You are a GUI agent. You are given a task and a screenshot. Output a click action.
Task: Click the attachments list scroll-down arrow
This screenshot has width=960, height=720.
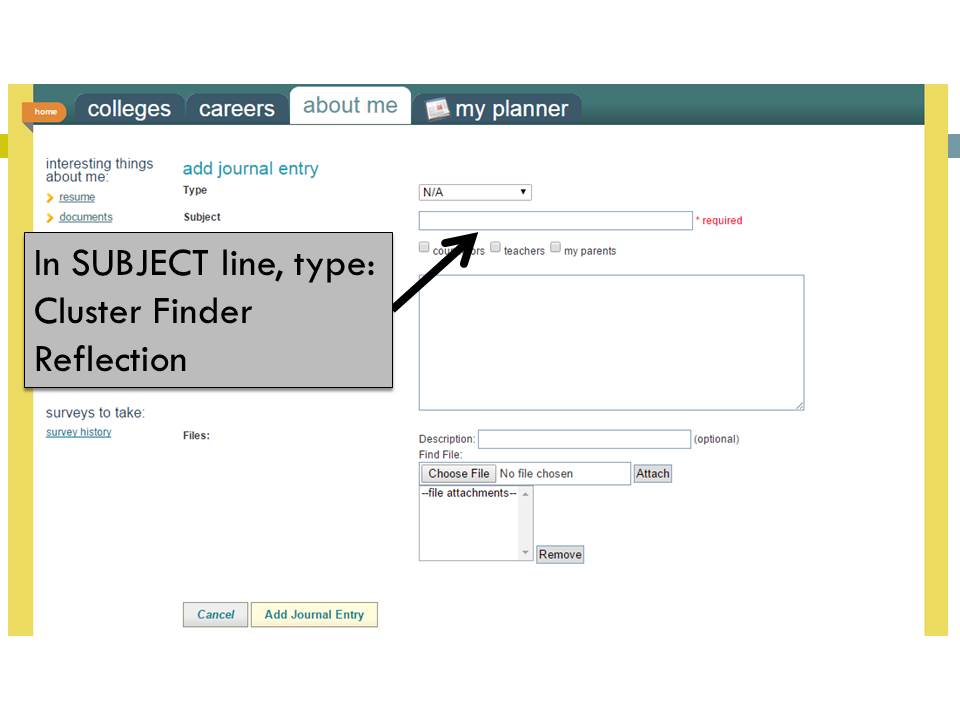[526, 552]
